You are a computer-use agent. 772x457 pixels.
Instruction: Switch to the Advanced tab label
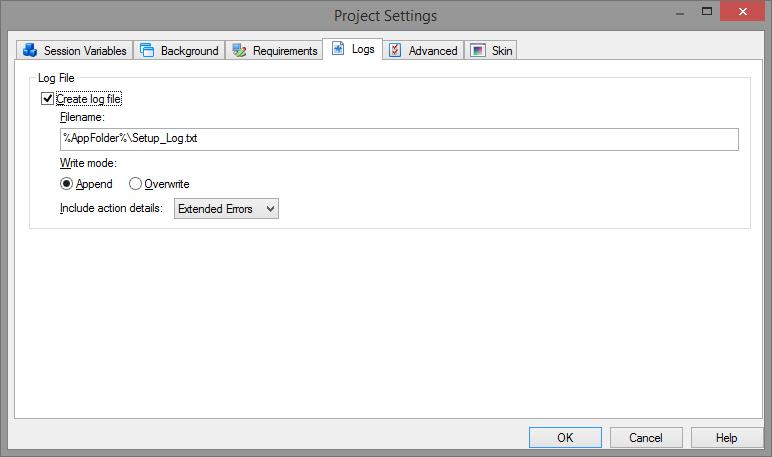[433, 51]
